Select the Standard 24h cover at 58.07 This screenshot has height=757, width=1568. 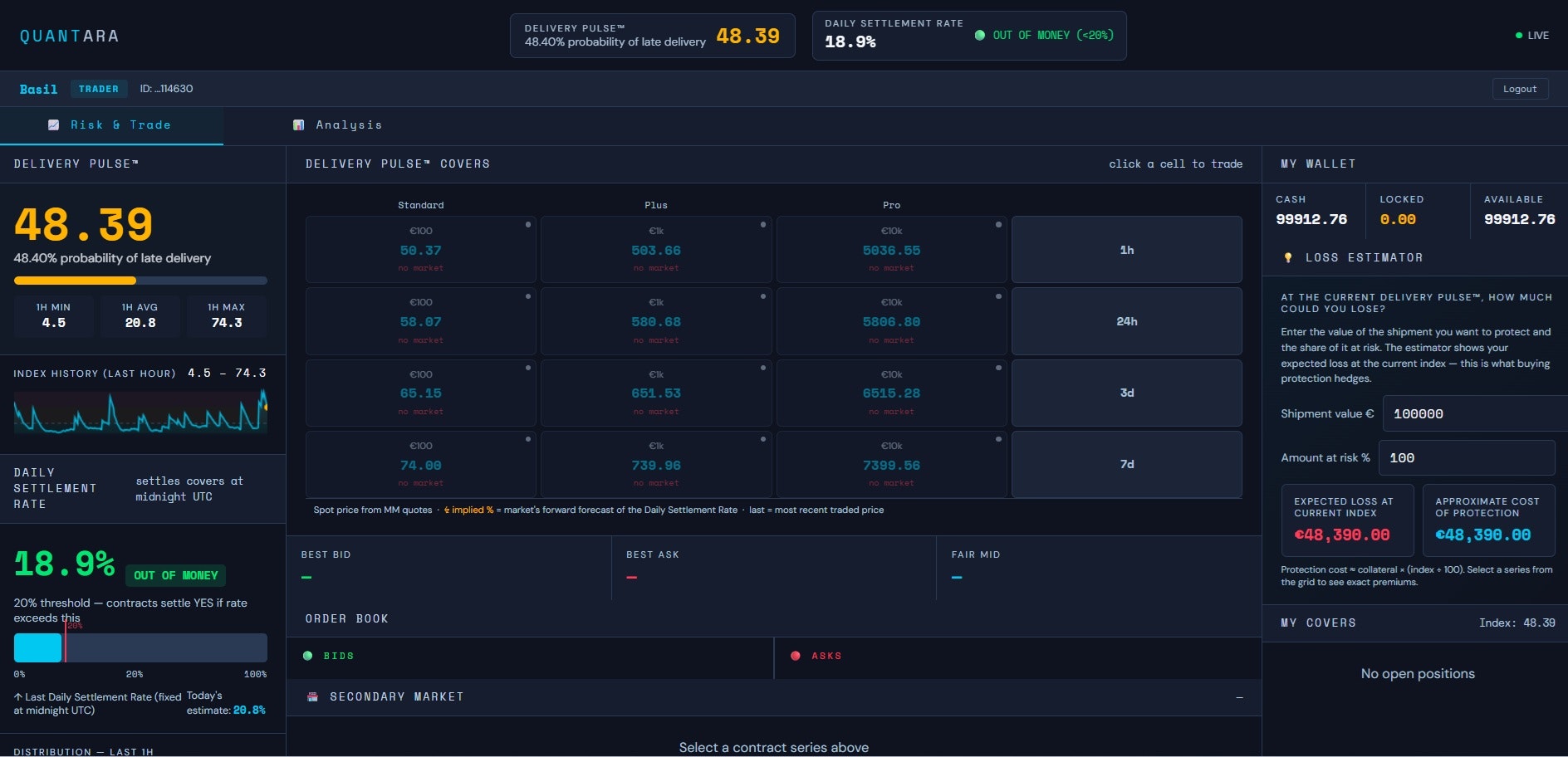coord(421,321)
